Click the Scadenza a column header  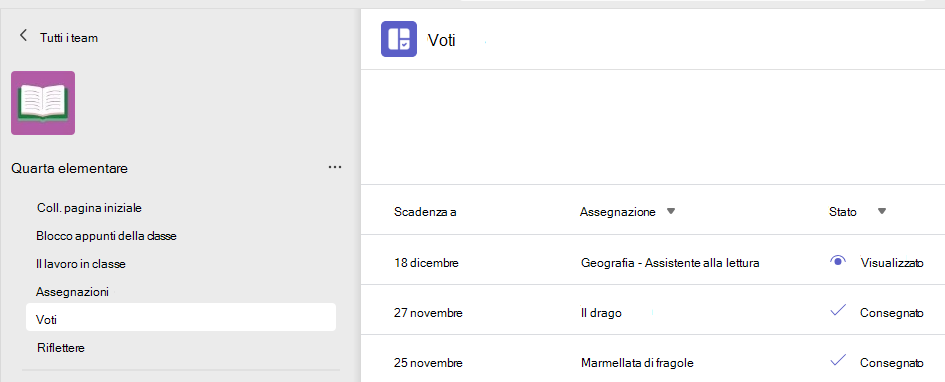425,211
